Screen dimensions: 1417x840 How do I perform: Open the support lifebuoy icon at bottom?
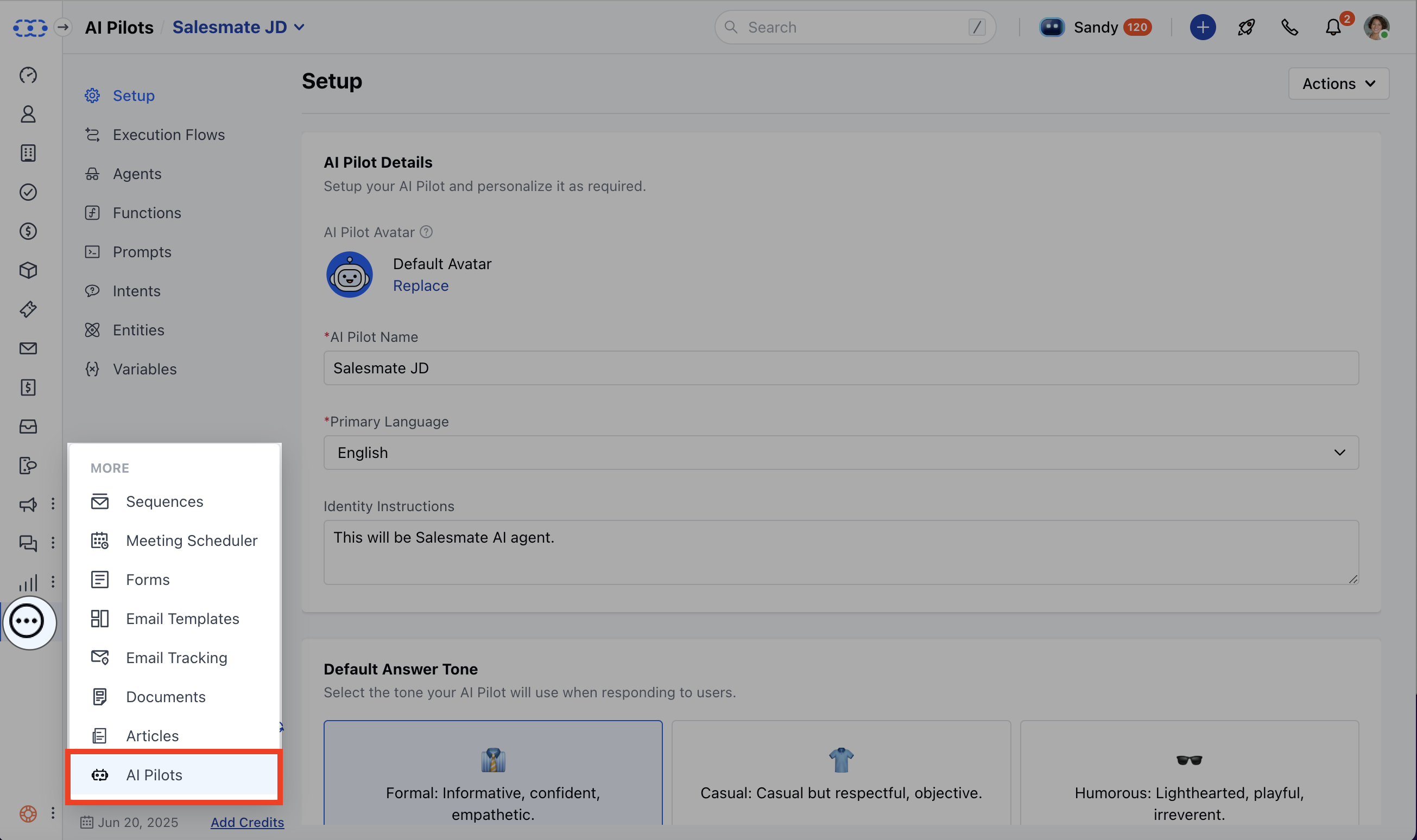[28, 814]
